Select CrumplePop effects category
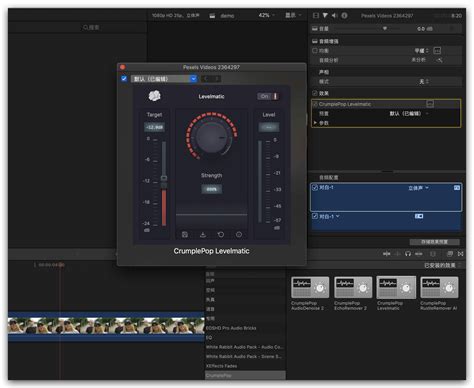 (245, 375)
